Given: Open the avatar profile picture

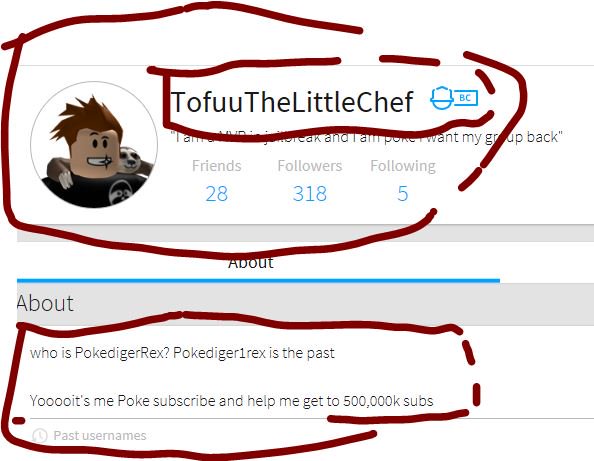Looking at the screenshot, I should (94, 144).
